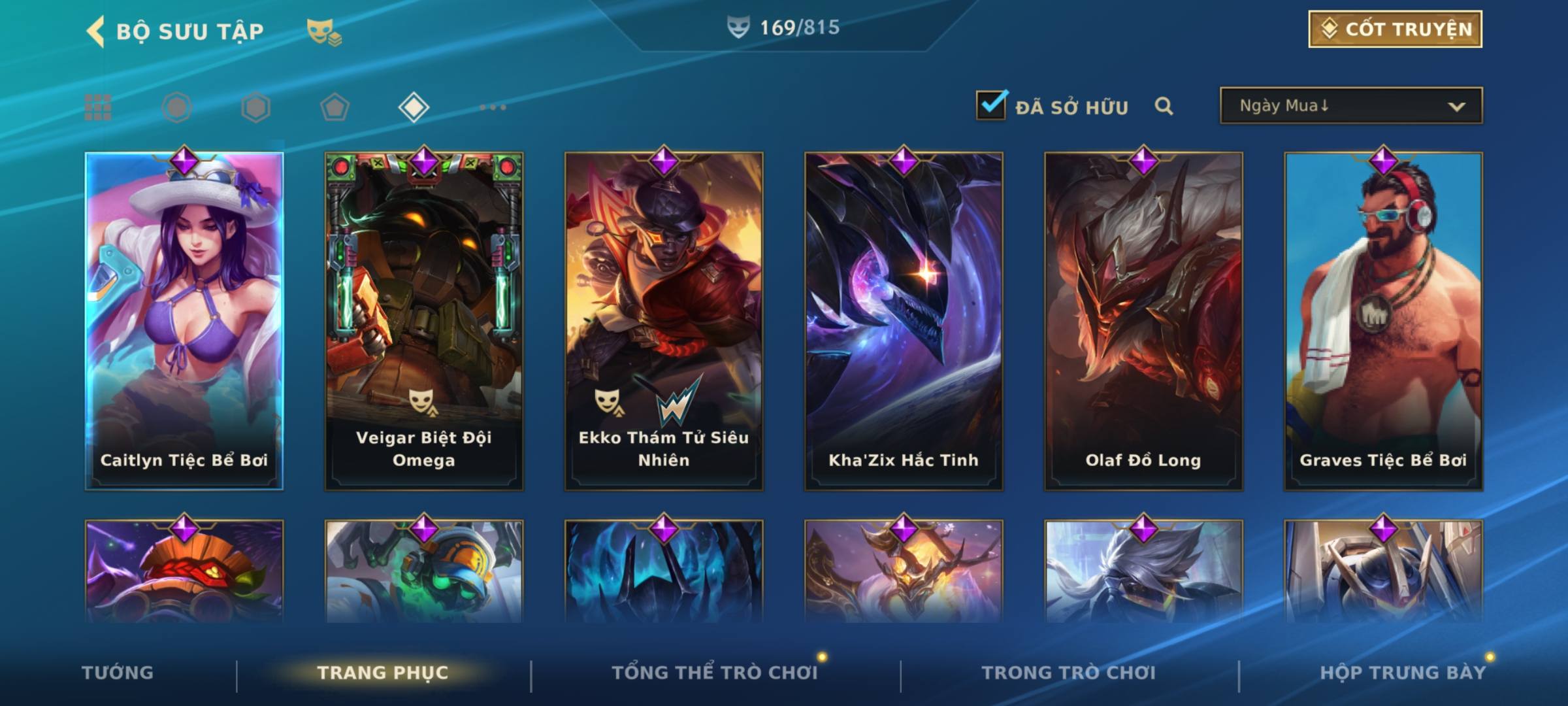Click the Ngày Mua dropdown chevron arrow
1568x706 pixels.
pyautogui.click(x=1456, y=107)
